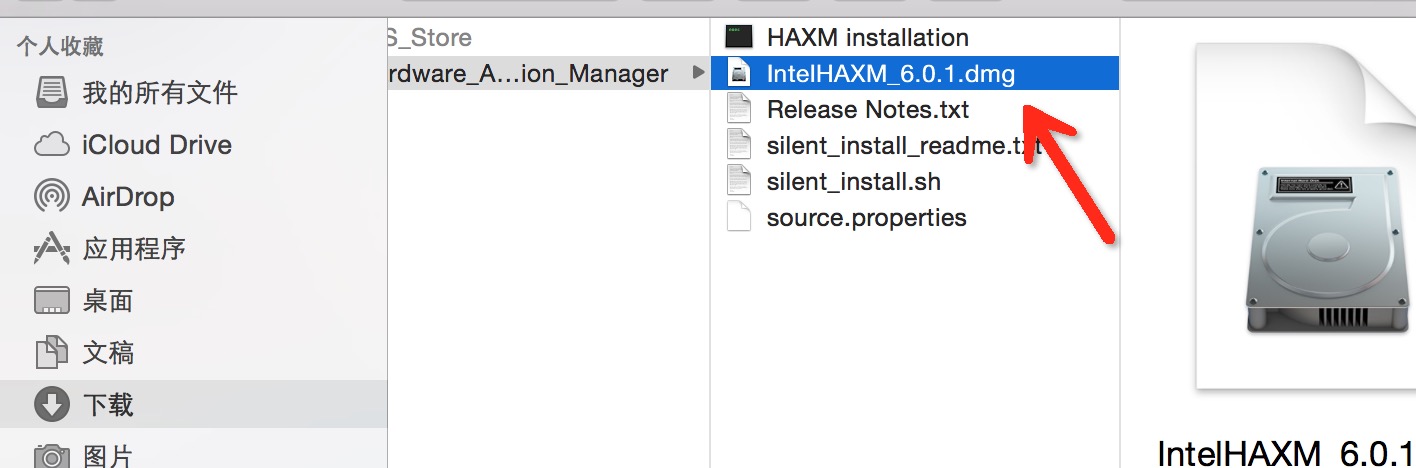Select the source.properties file
The width and height of the screenshot is (1416, 468).
click(x=866, y=218)
